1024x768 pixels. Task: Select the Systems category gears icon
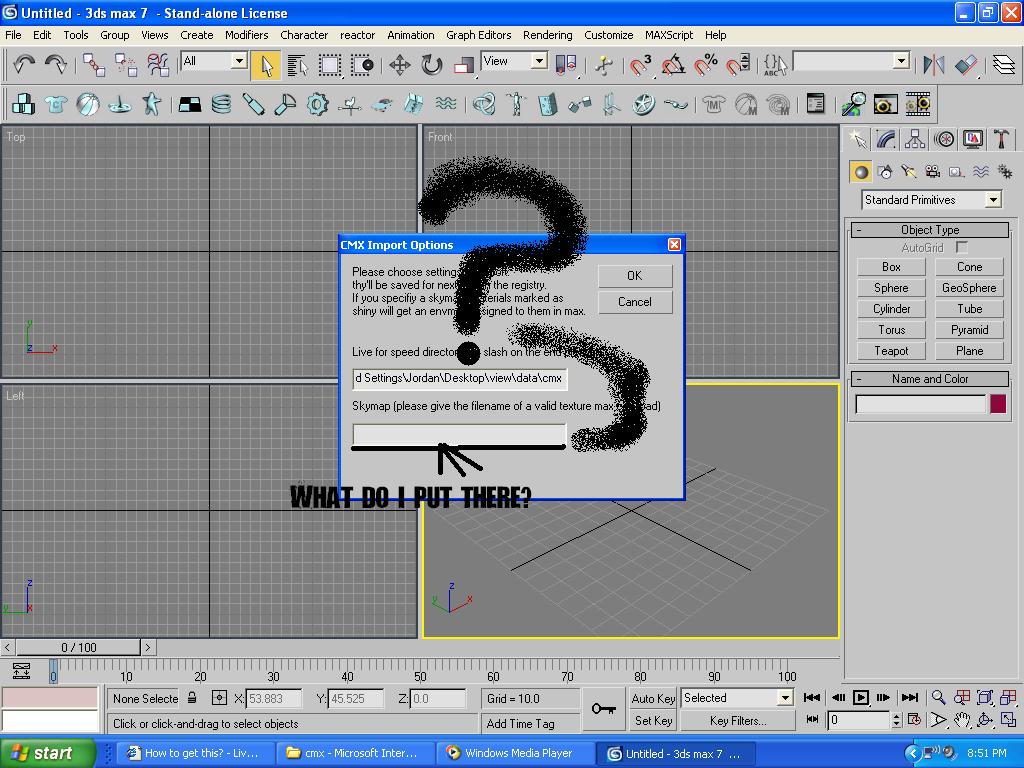1004,172
